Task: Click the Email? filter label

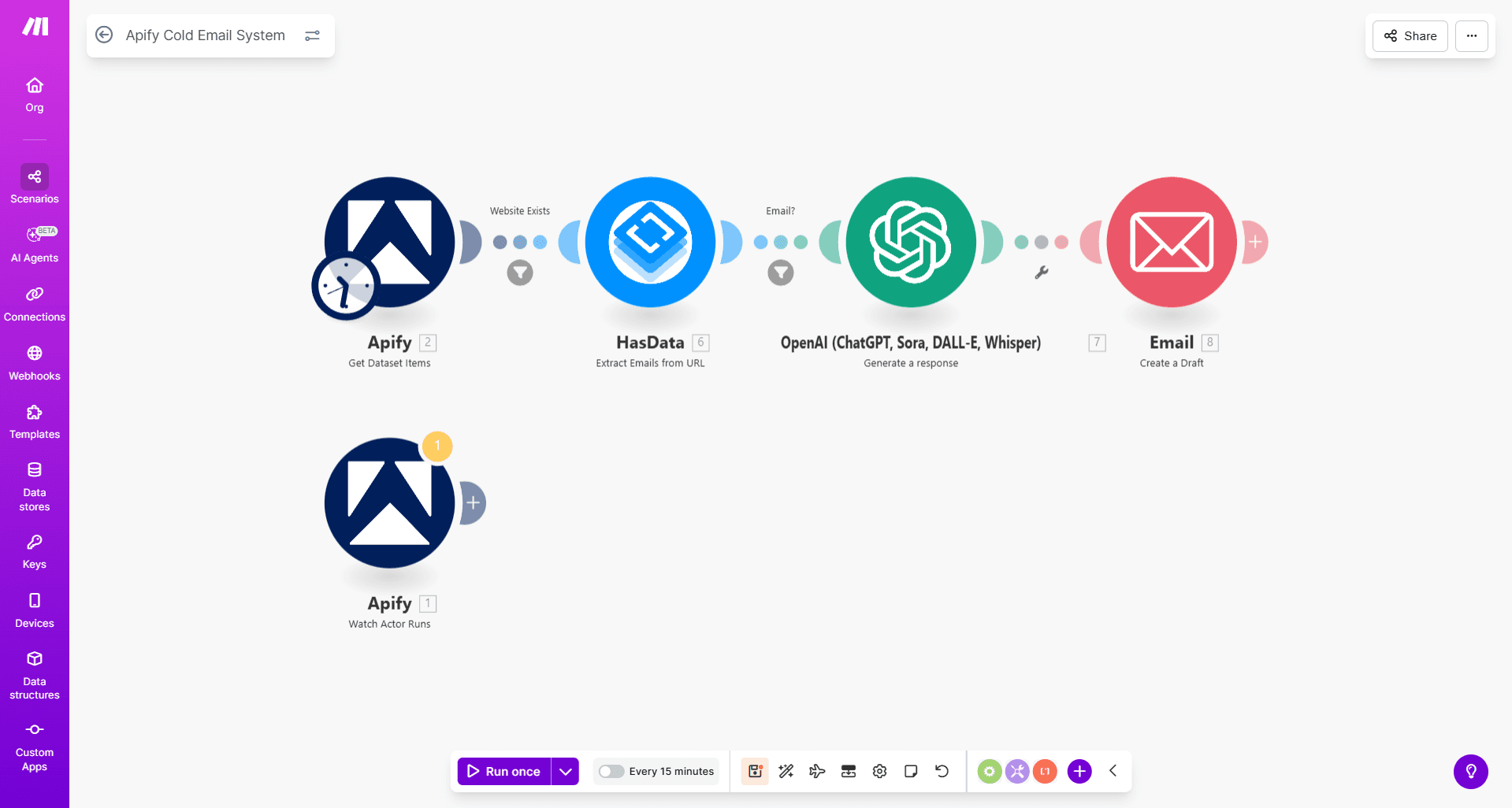Action: click(781, 211)
